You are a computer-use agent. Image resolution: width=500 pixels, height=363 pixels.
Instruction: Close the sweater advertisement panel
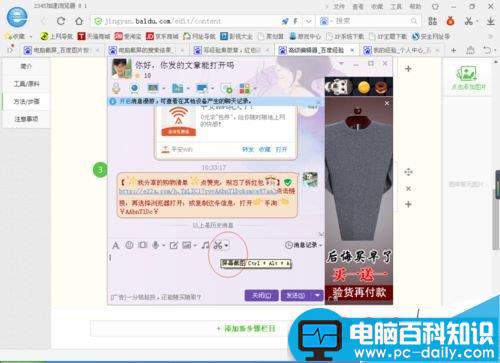click(x=387, y=103)
